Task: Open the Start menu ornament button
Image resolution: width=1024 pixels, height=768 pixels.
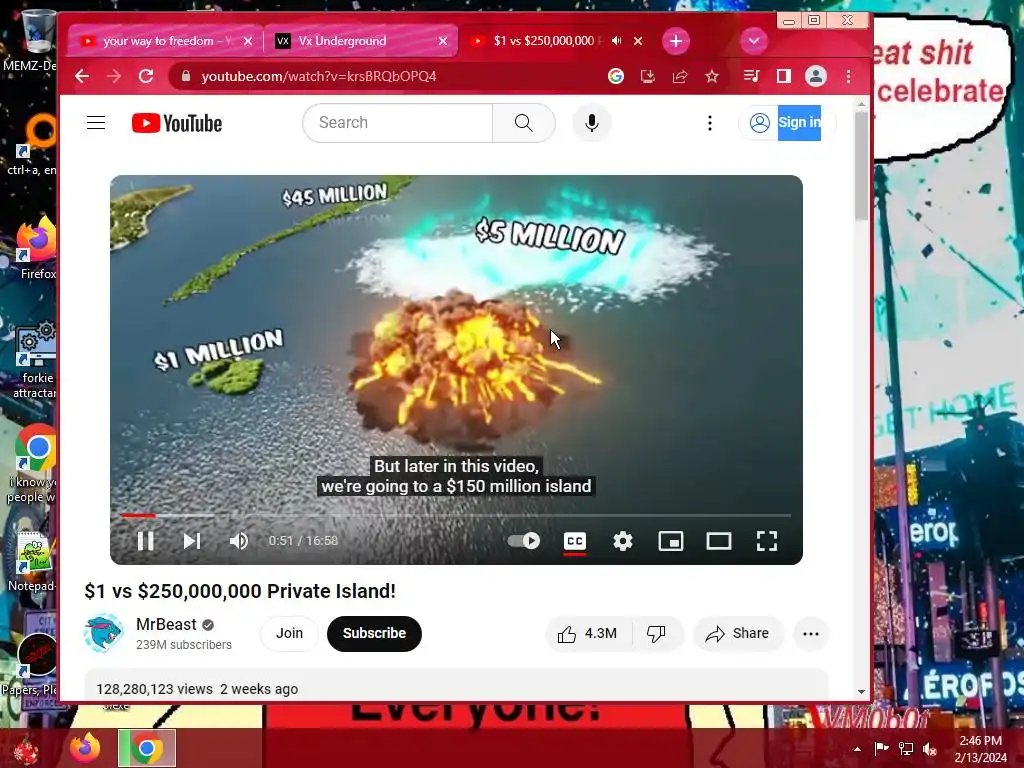Action: (x=27, y=750)
